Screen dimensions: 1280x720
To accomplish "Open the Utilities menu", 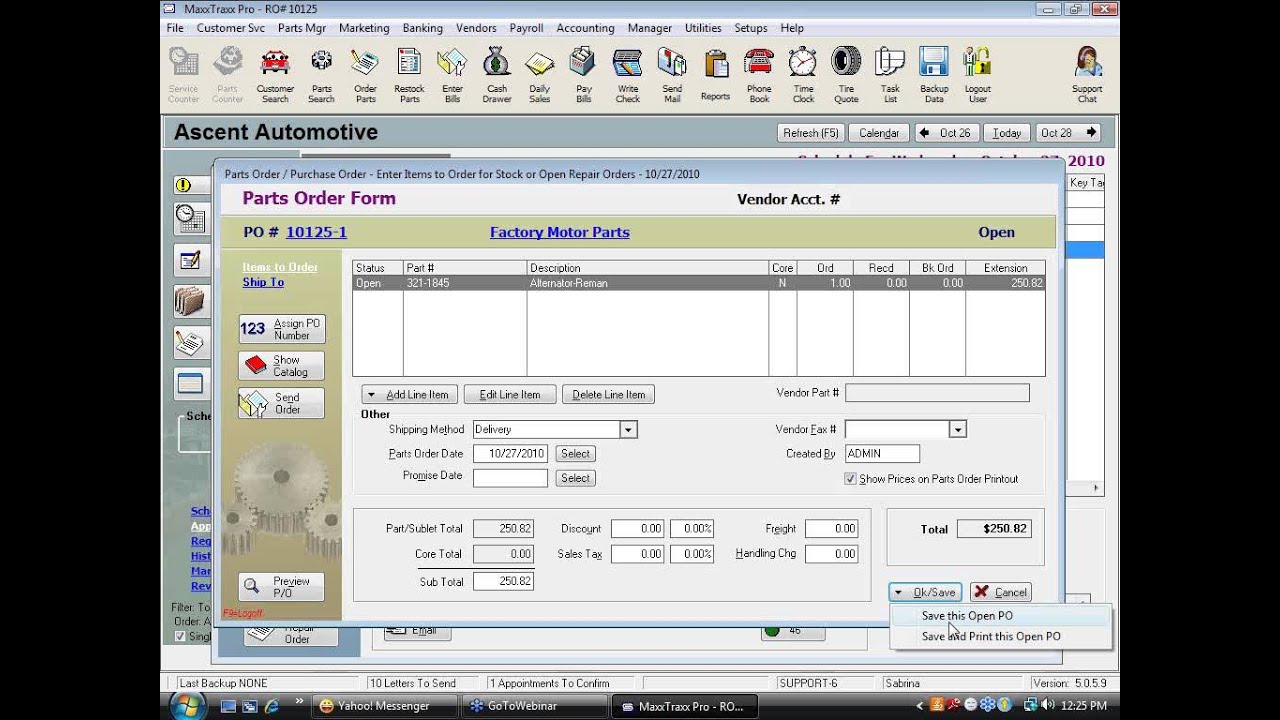I will pyautogui.click(x=703, y=28).
